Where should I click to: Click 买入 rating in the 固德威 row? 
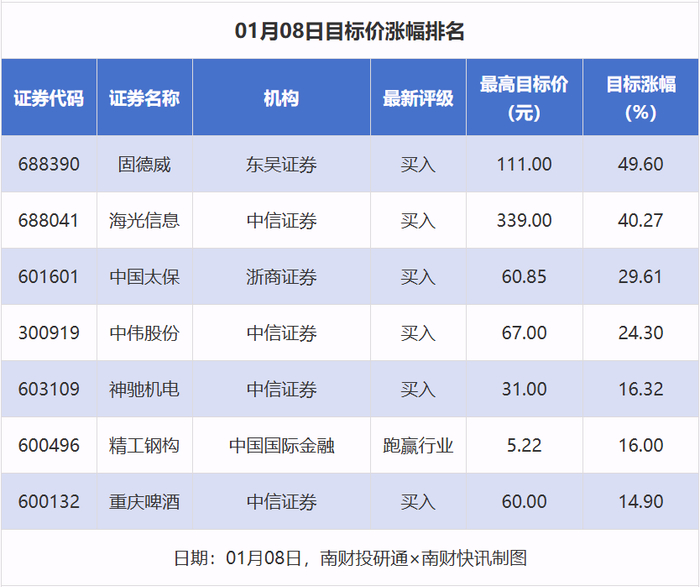click(418, 164)
